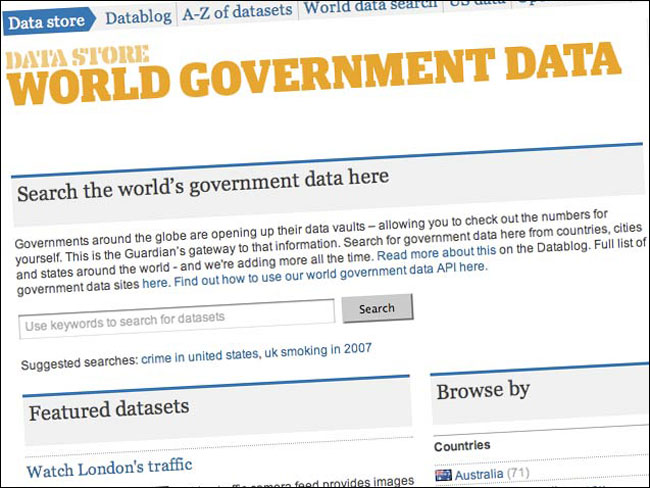Click the WORLD GOVERNMENT DATA title
The height and width of the screenshot is (488, 650).
[x=314, y=73]
